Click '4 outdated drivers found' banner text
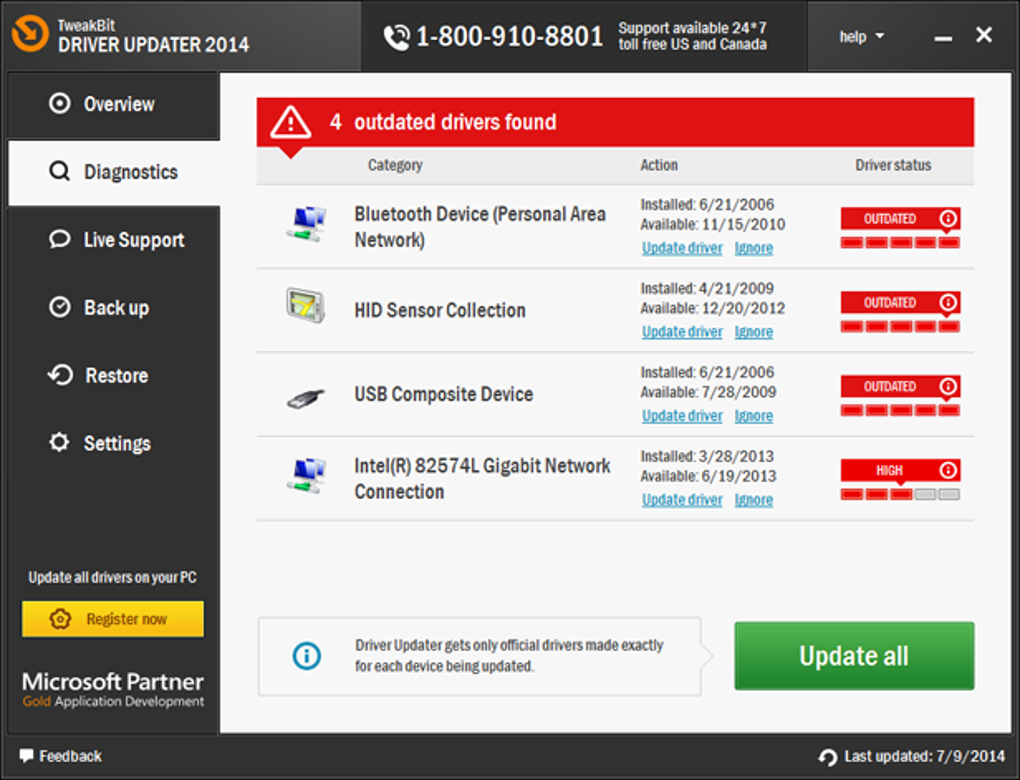The width and height of the screenshot is (1020, 780). 442,122
